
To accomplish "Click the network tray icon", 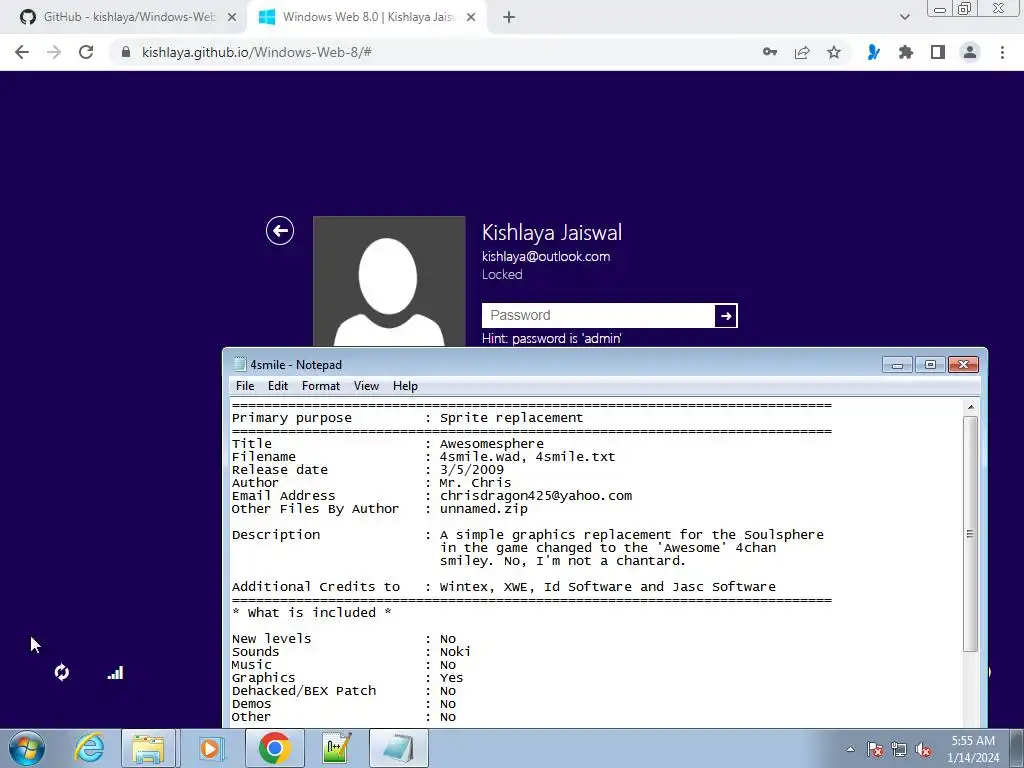I will [899, 749].
